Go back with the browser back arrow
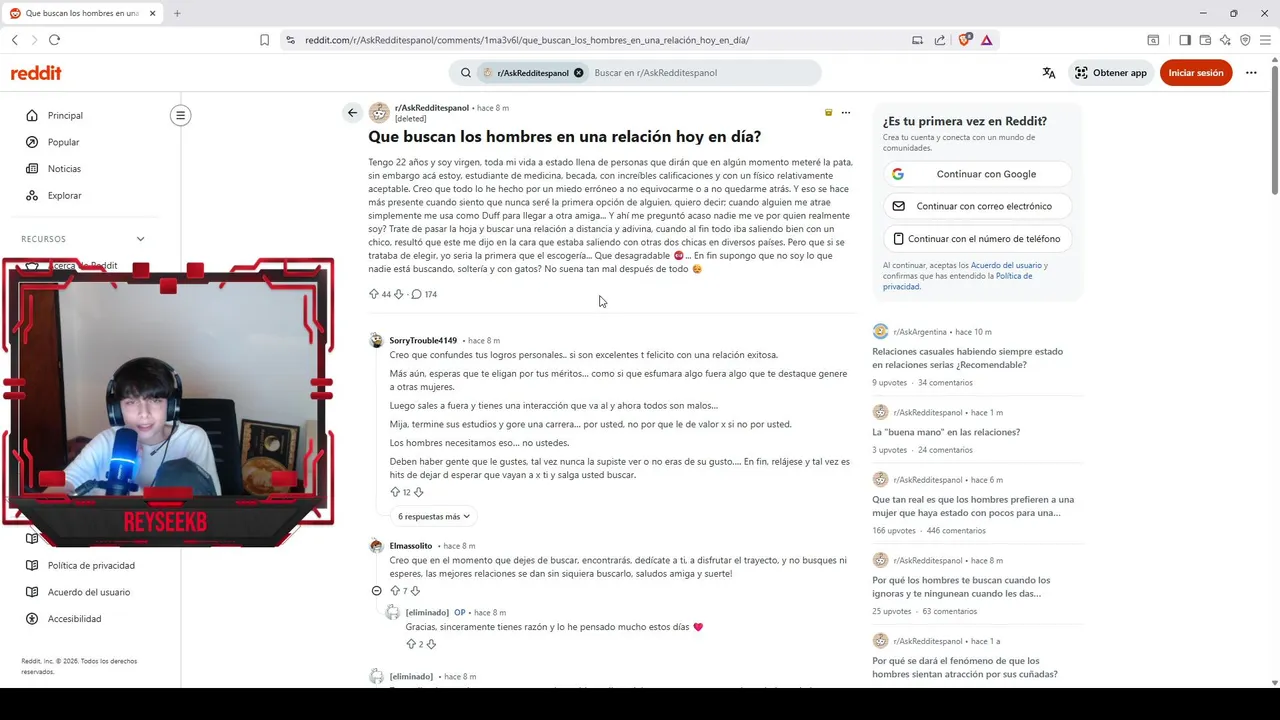Screen dimensions: 1280x720 [14, 40]
